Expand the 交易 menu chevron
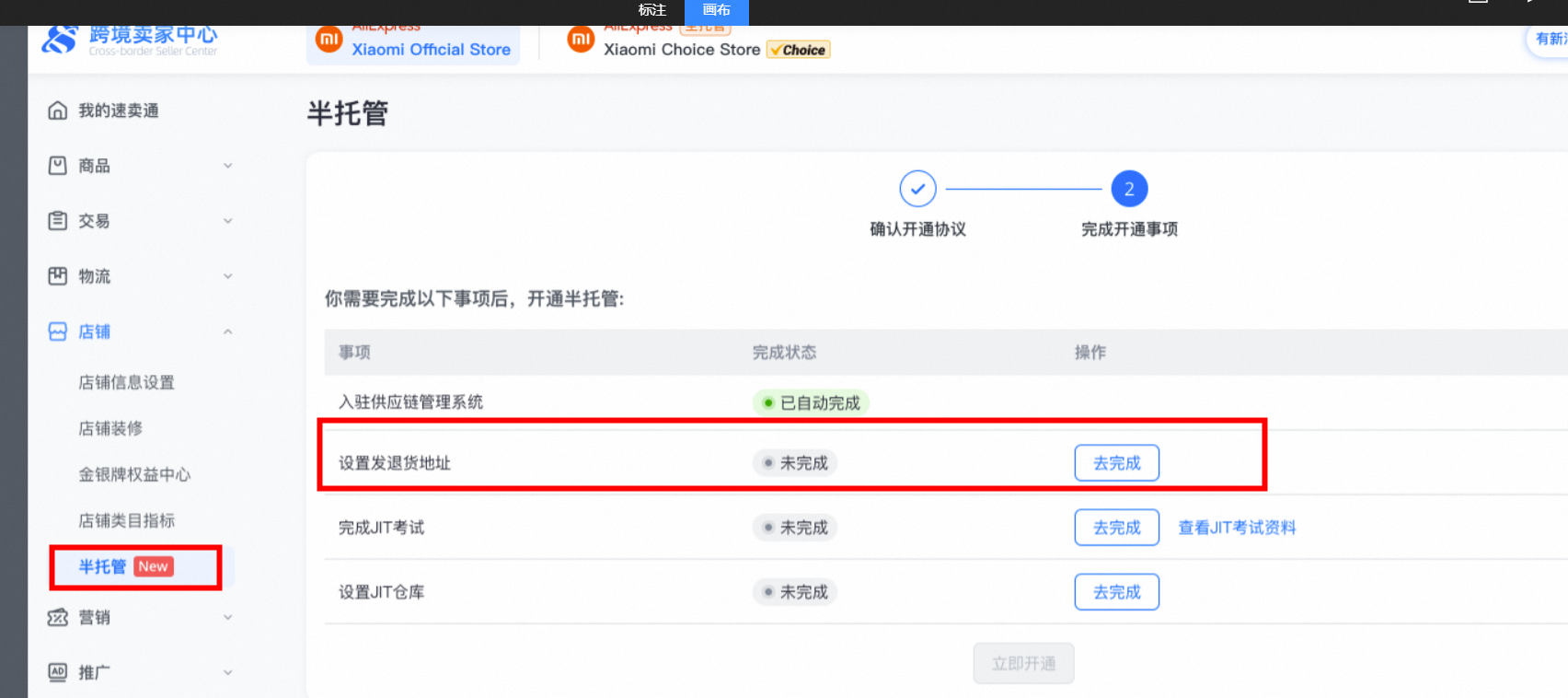Viewport: 1568px width, 698px height. pyautogui.click(x=228, y=221)
